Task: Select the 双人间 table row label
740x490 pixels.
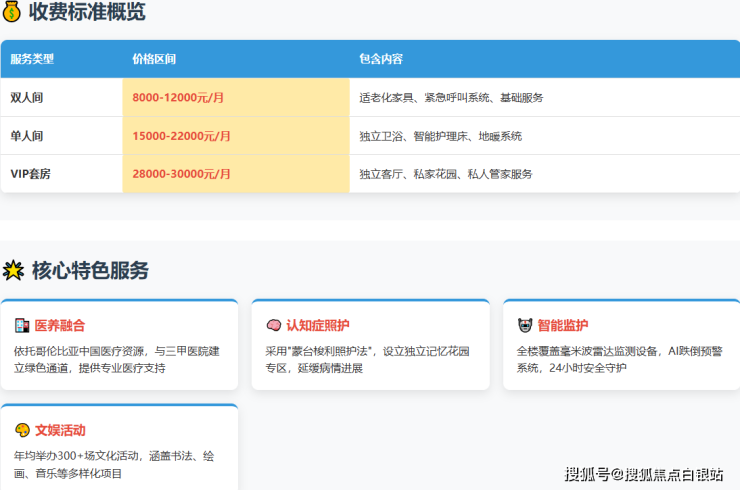Action: tap(27, 98)
